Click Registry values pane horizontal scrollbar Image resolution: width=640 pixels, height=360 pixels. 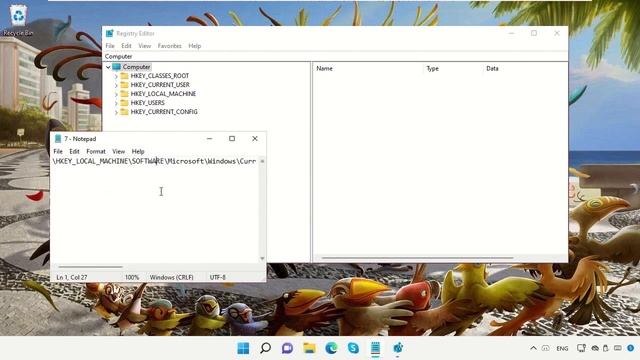point(417,258)
